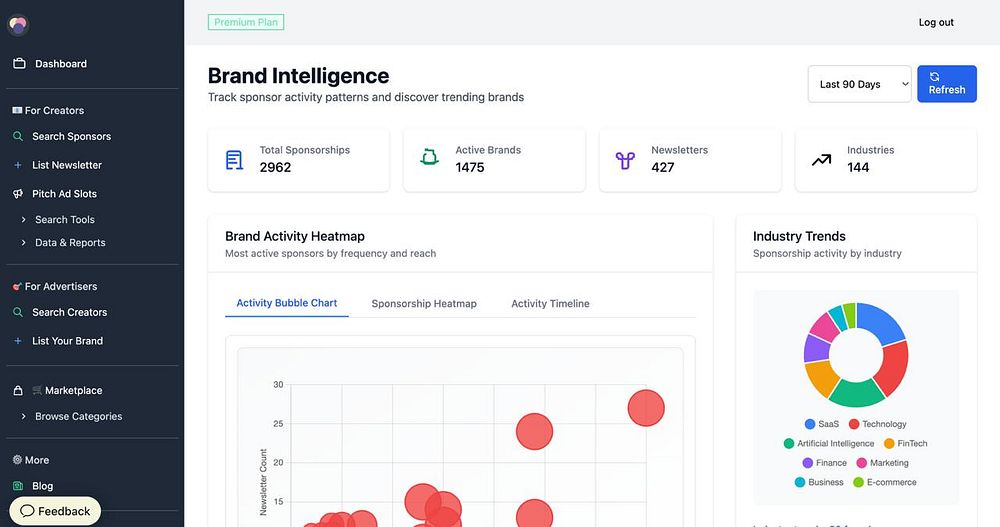The image size is (1000, 527).
Task: Click the Log out link
Action: coord(936,22)
